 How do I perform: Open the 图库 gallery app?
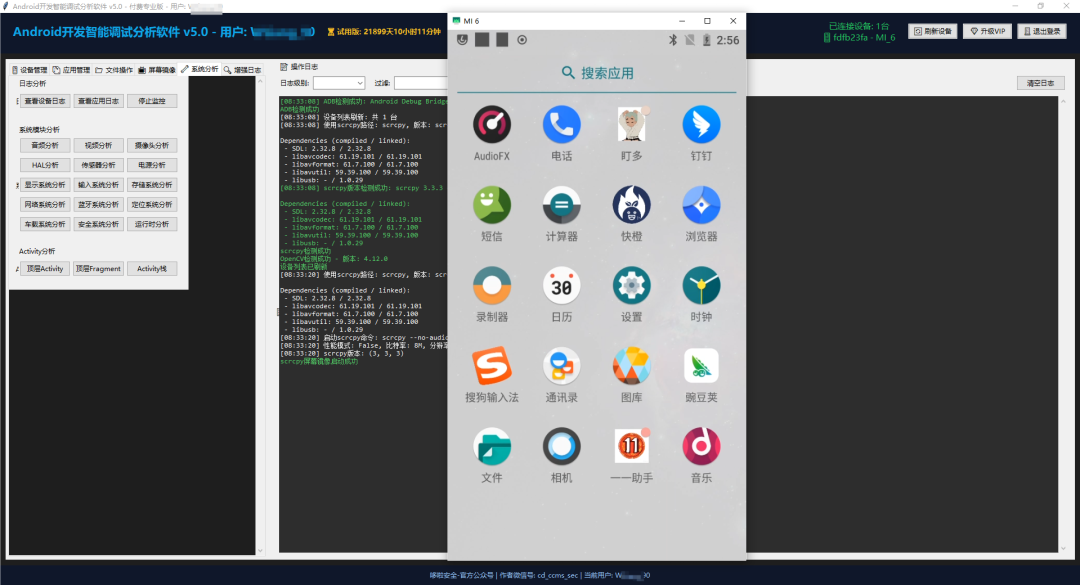point(632,367)
